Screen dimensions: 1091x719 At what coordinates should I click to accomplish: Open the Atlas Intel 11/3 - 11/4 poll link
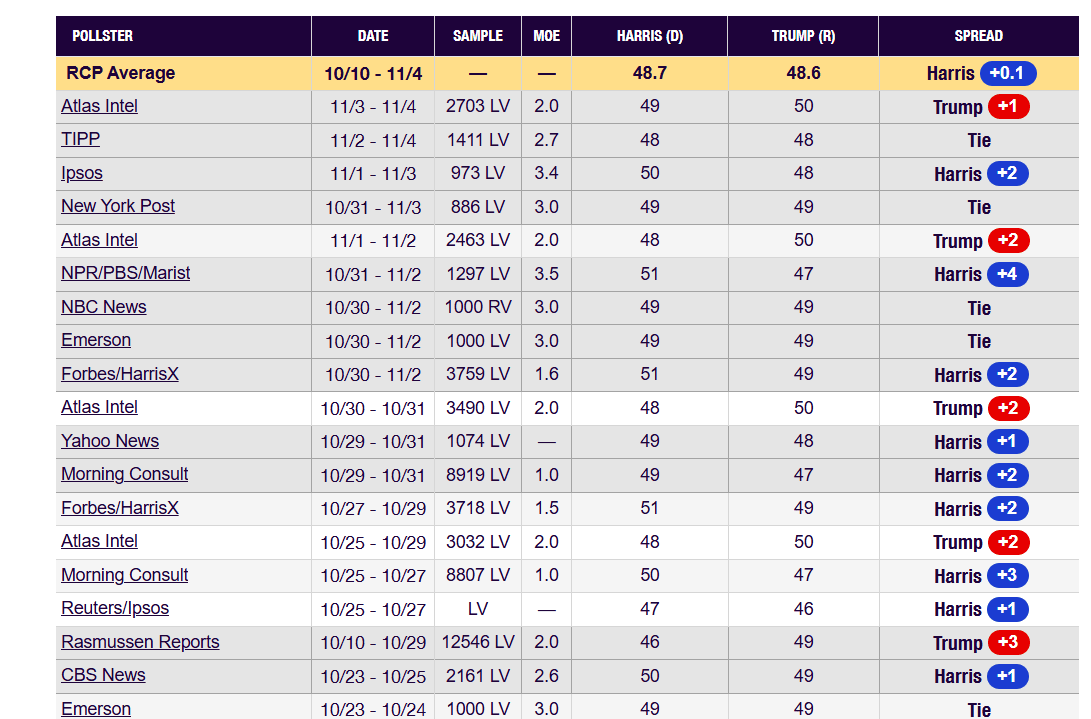pyautogui.click(x=99, y=106)
